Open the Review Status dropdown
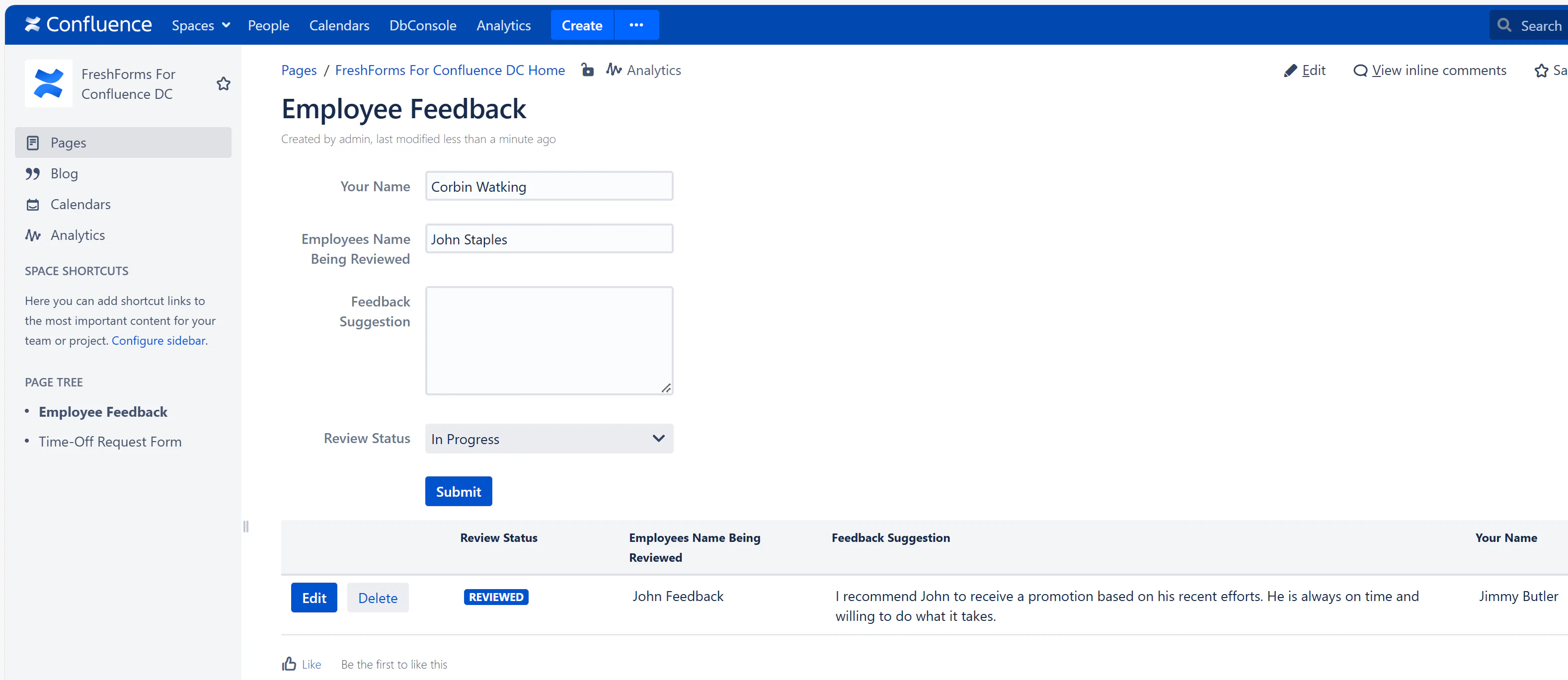Screen dimensions: 1568x680 point(549,438)
